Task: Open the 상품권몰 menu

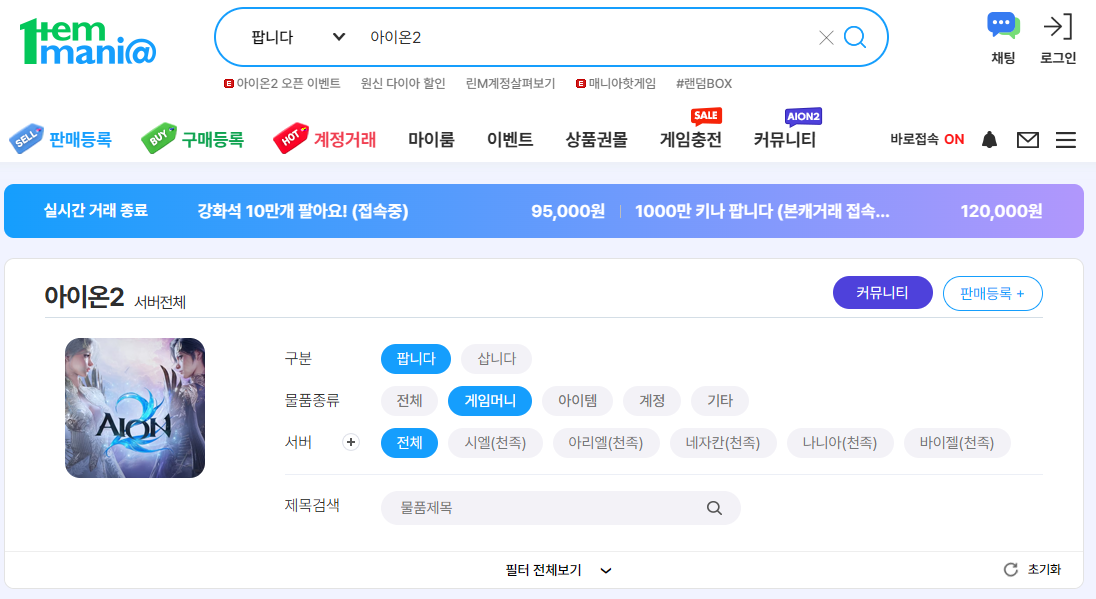Action: 596,140
